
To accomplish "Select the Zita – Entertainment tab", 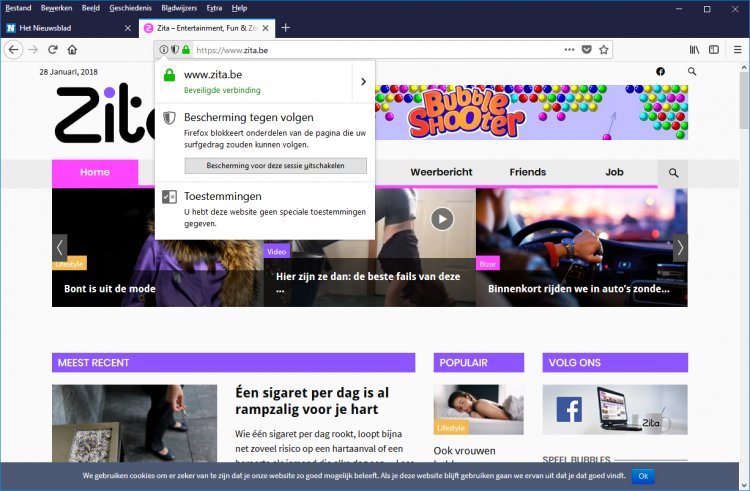I will pos(207,28).
